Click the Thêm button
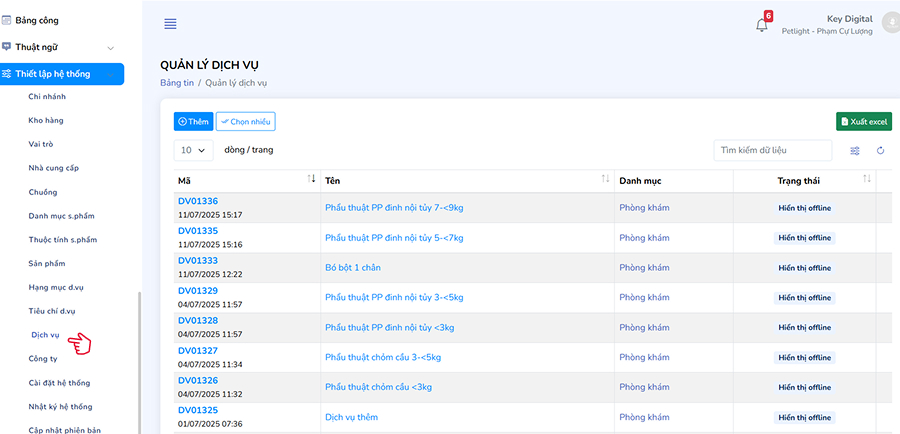 point(193,121)
